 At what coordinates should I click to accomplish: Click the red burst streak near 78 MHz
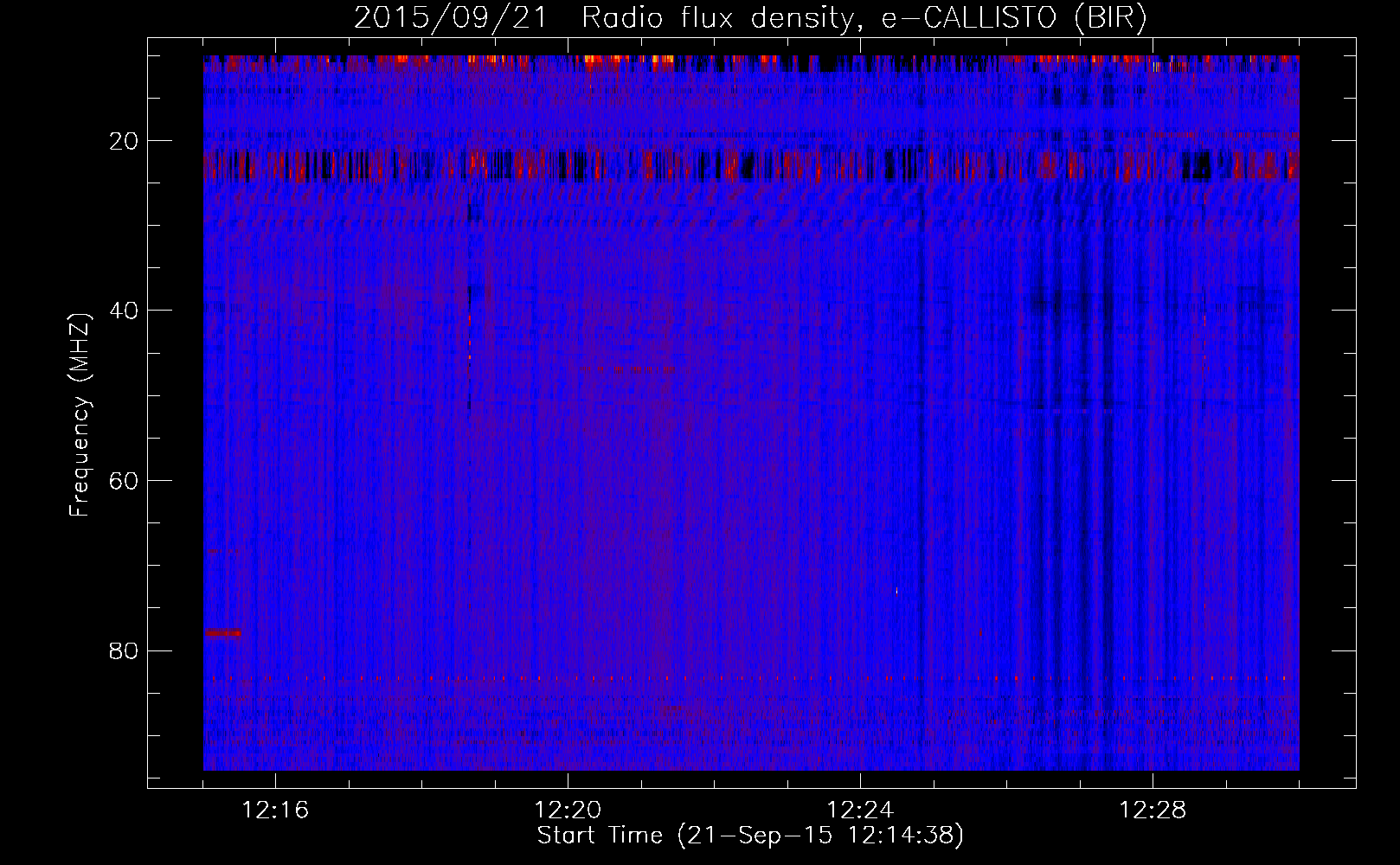(x=223, y=633)
